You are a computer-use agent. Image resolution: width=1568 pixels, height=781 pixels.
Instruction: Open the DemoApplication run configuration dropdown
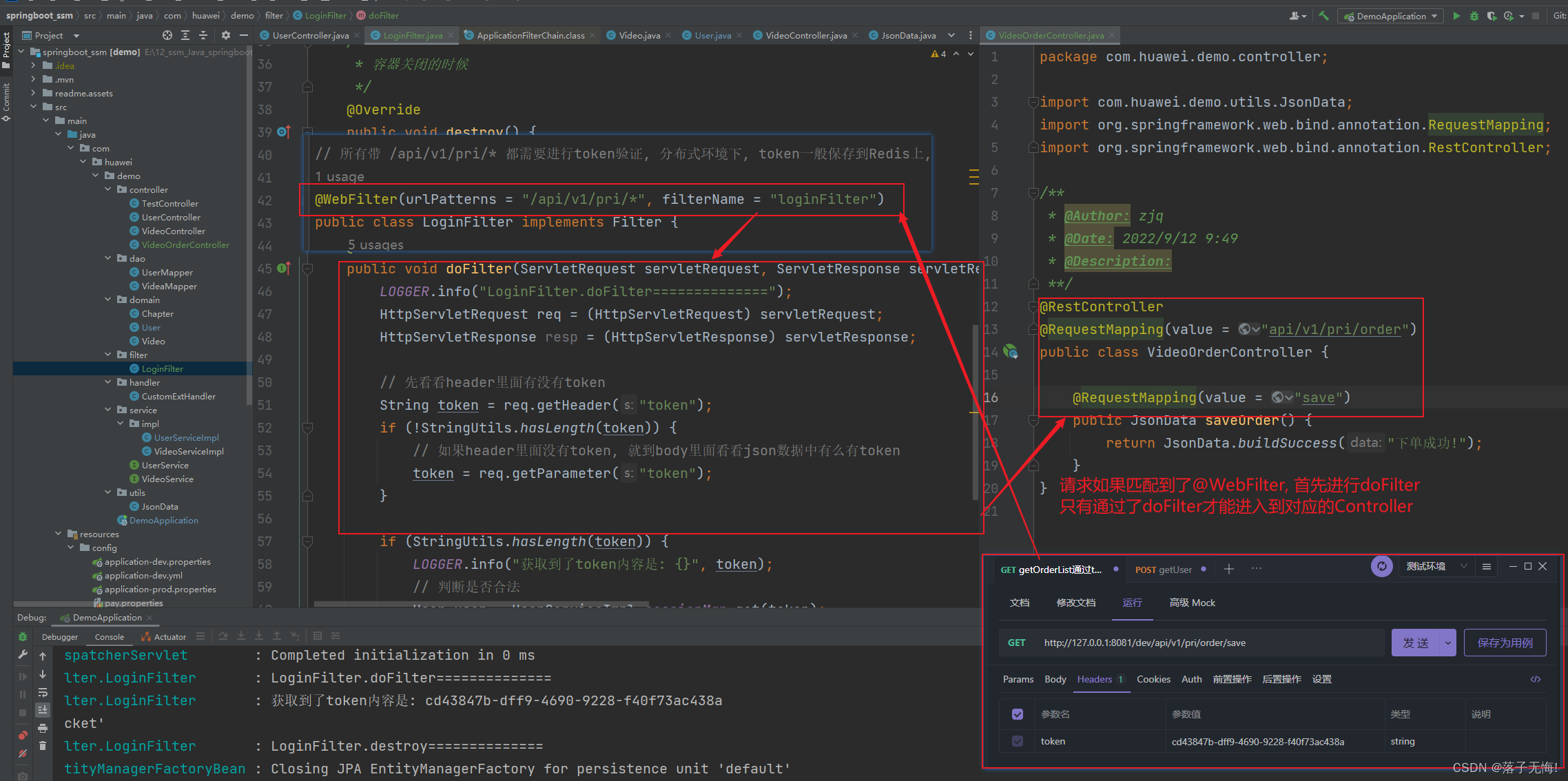point(1390,16)
